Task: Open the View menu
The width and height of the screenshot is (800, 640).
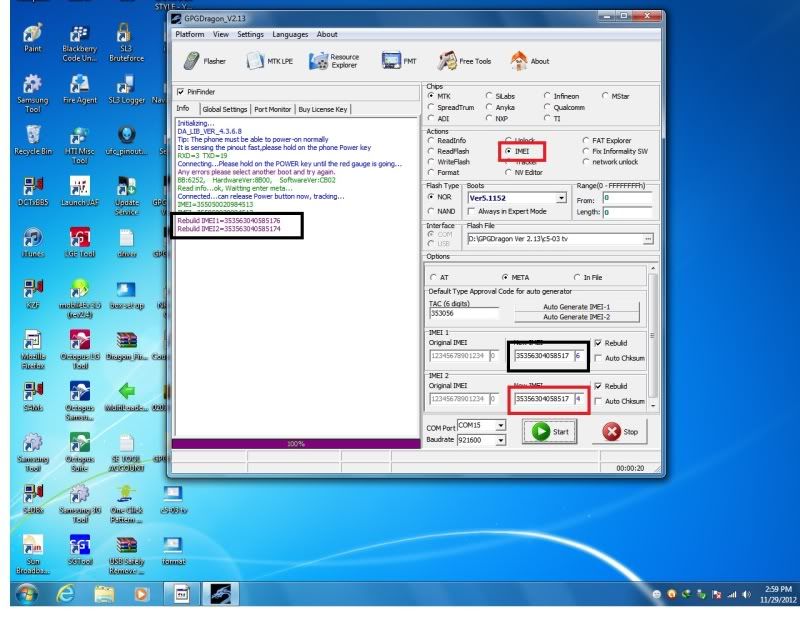Action: tap(220, 34)
